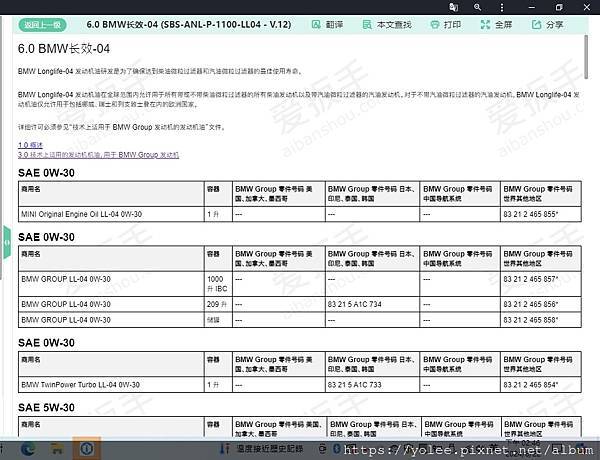Click the 溫度接近歷史記錄 weather widget
This screenshot has width=600, height=460.
[x=262, y=448]
